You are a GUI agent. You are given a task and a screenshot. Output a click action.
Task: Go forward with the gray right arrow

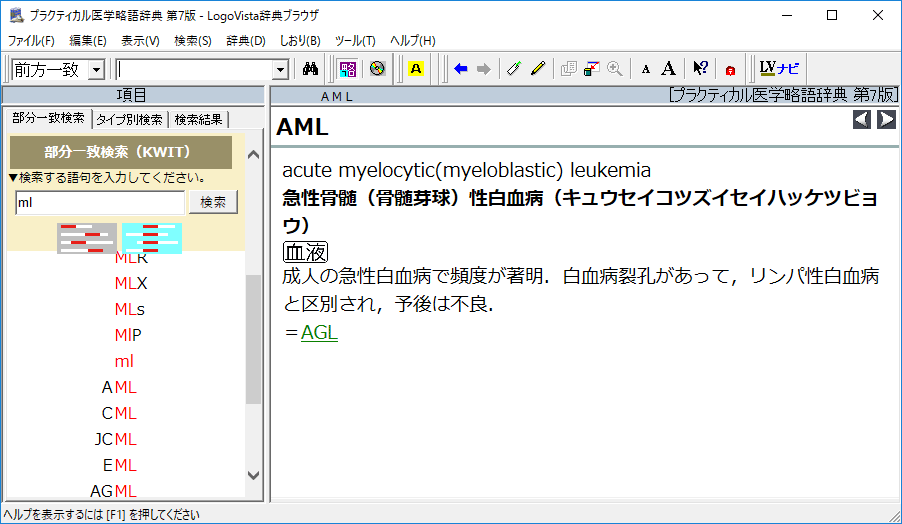click(484, 69)
